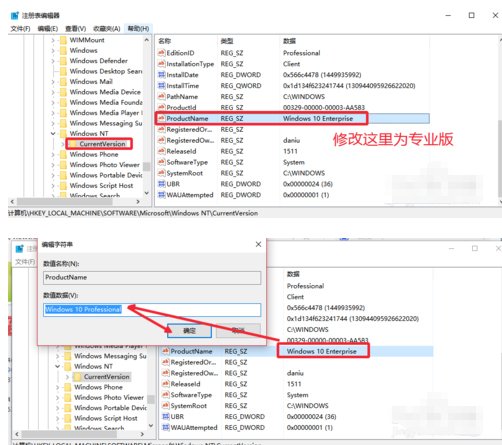Open the 帮助(H) menu

[x=138, y=29]
